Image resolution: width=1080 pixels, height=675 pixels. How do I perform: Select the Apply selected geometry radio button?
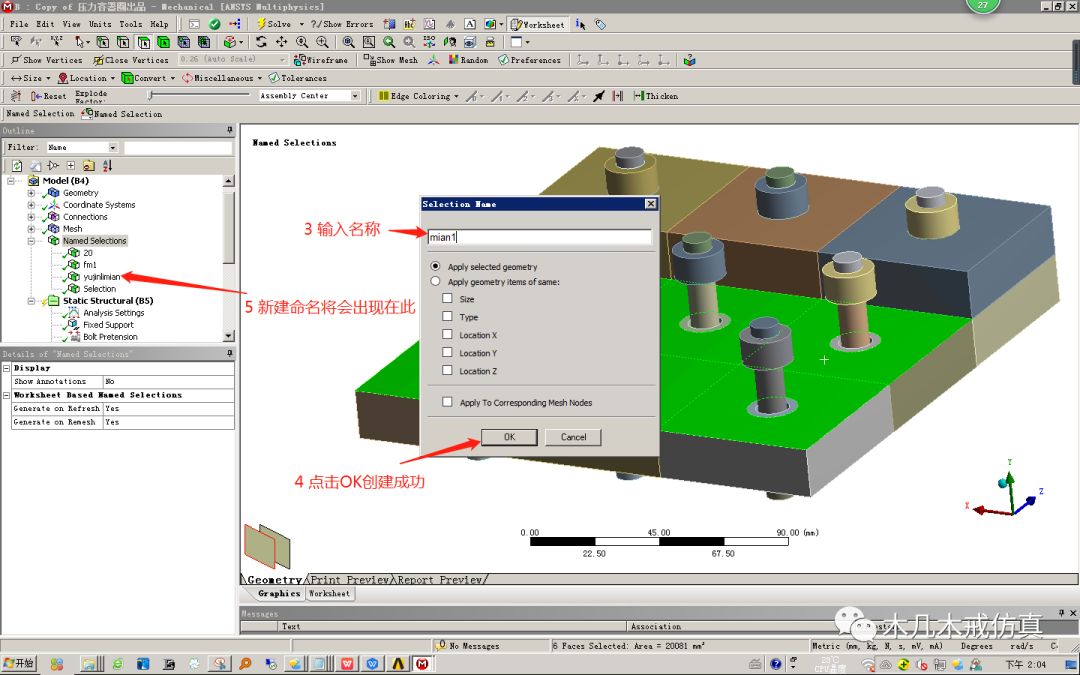click(x=438, y=266)
